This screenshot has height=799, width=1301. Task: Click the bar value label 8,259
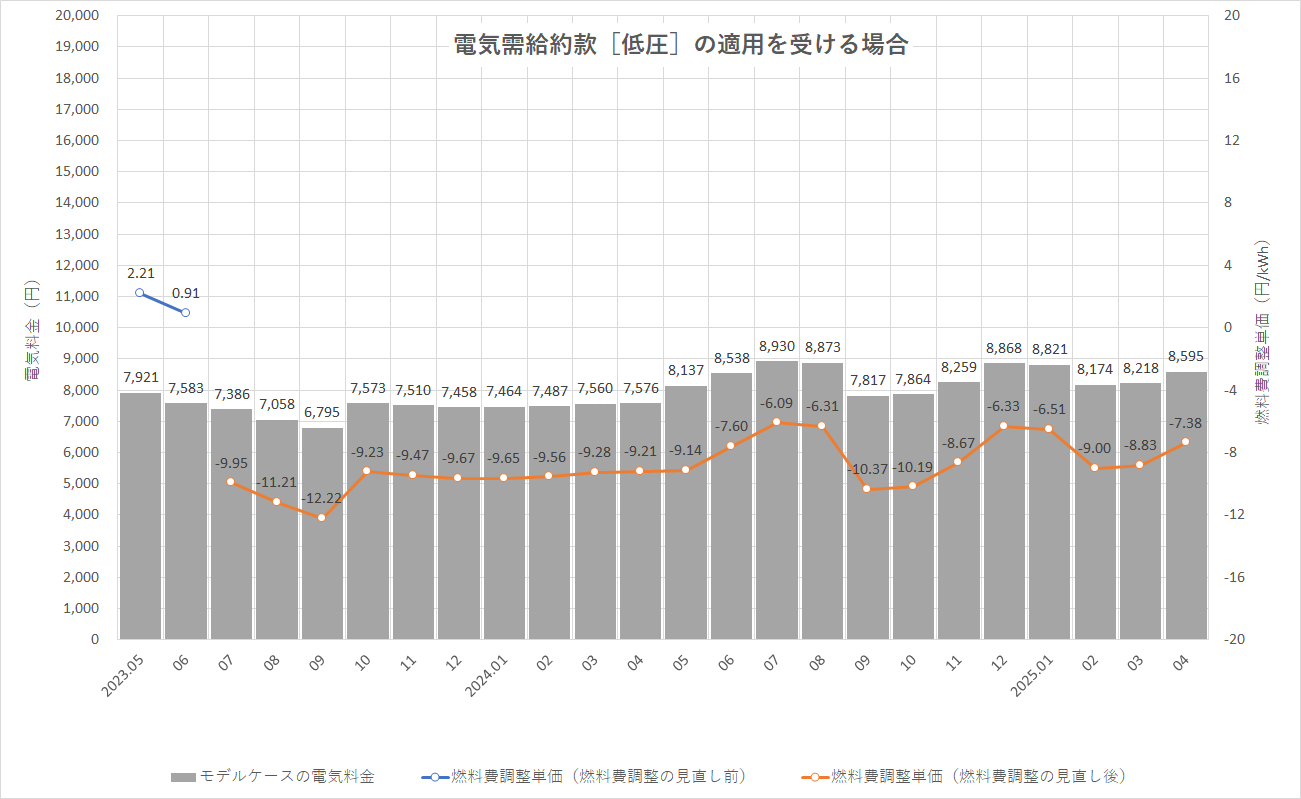tap(959, 366)
